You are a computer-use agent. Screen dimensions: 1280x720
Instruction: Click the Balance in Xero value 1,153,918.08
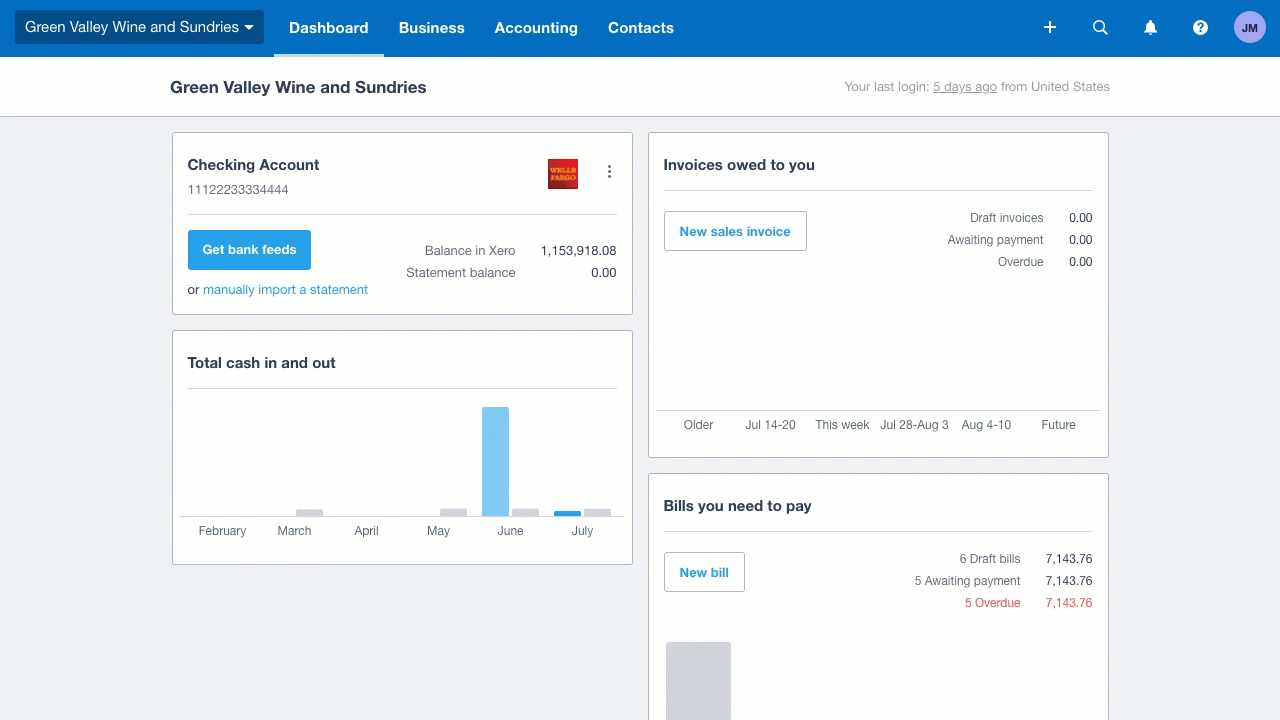pos(578,251)
